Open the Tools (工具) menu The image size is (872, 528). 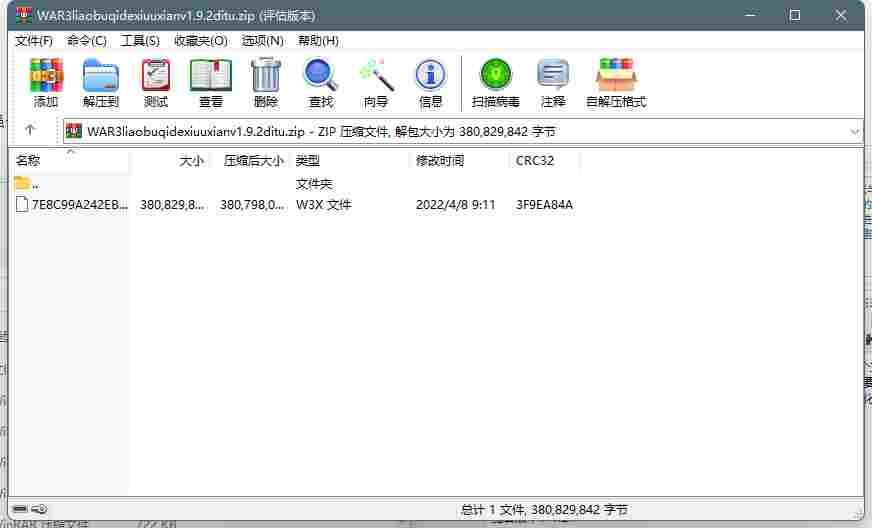[140, 41]
